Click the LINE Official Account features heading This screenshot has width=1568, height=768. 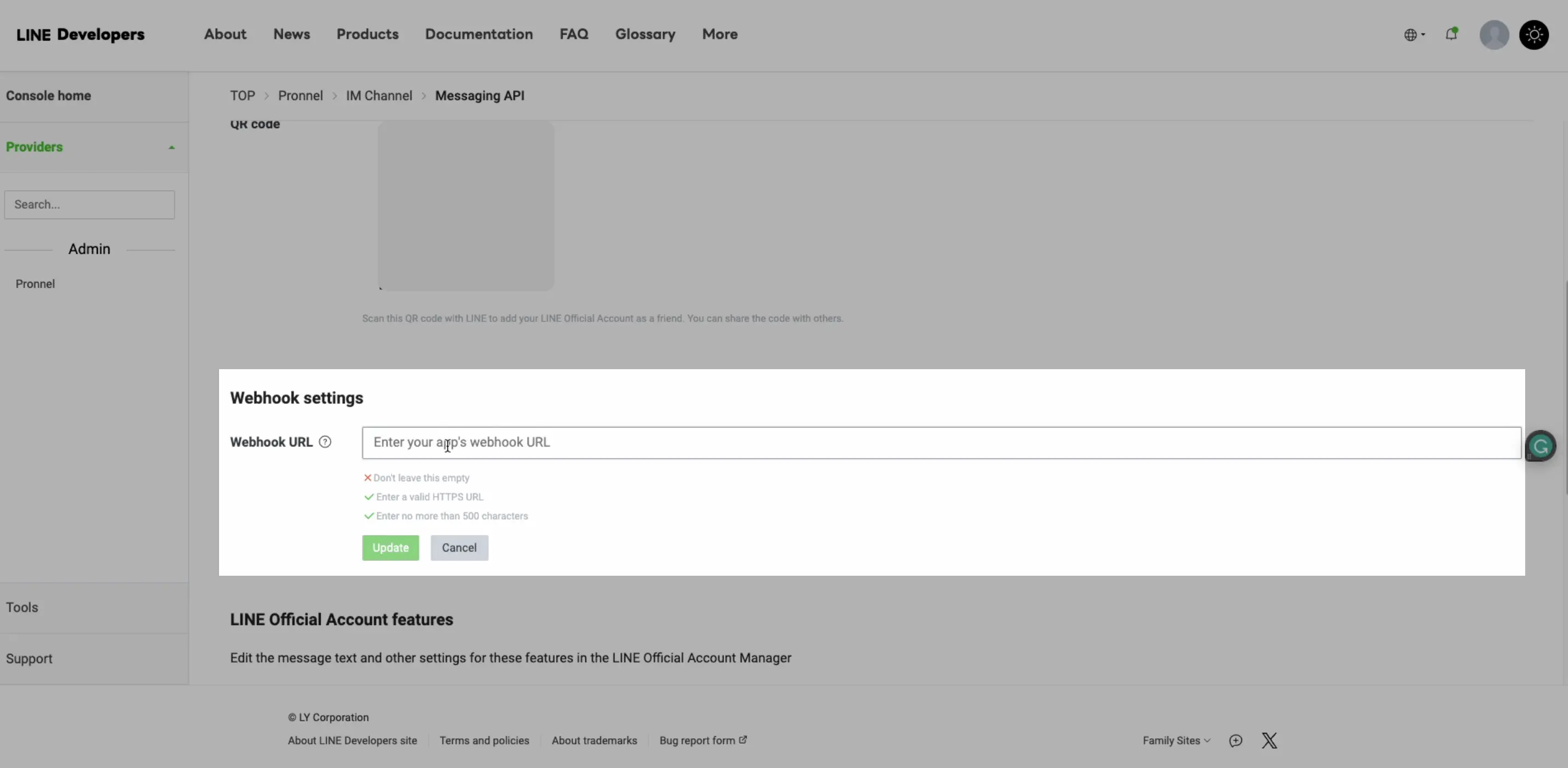[341, 620]
